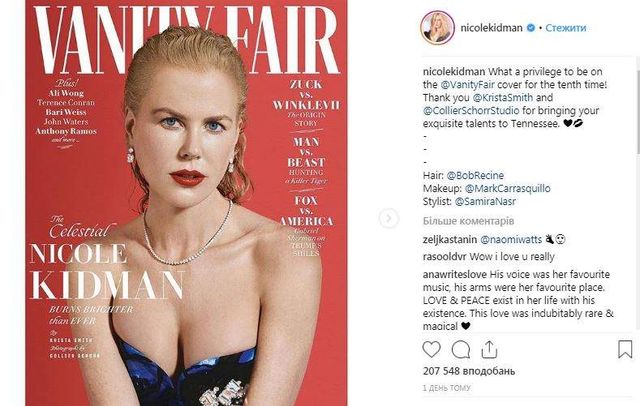The width and height of the screenshot is (640, 406).
Task: Open the @KristaSmith mention
Action: [x=502, y=98]
